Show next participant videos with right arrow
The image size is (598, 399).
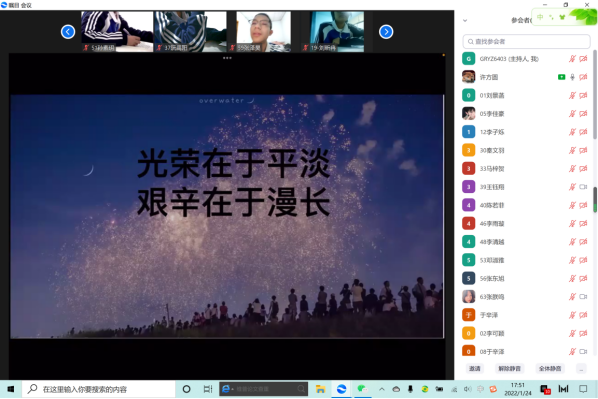(386, 32)
